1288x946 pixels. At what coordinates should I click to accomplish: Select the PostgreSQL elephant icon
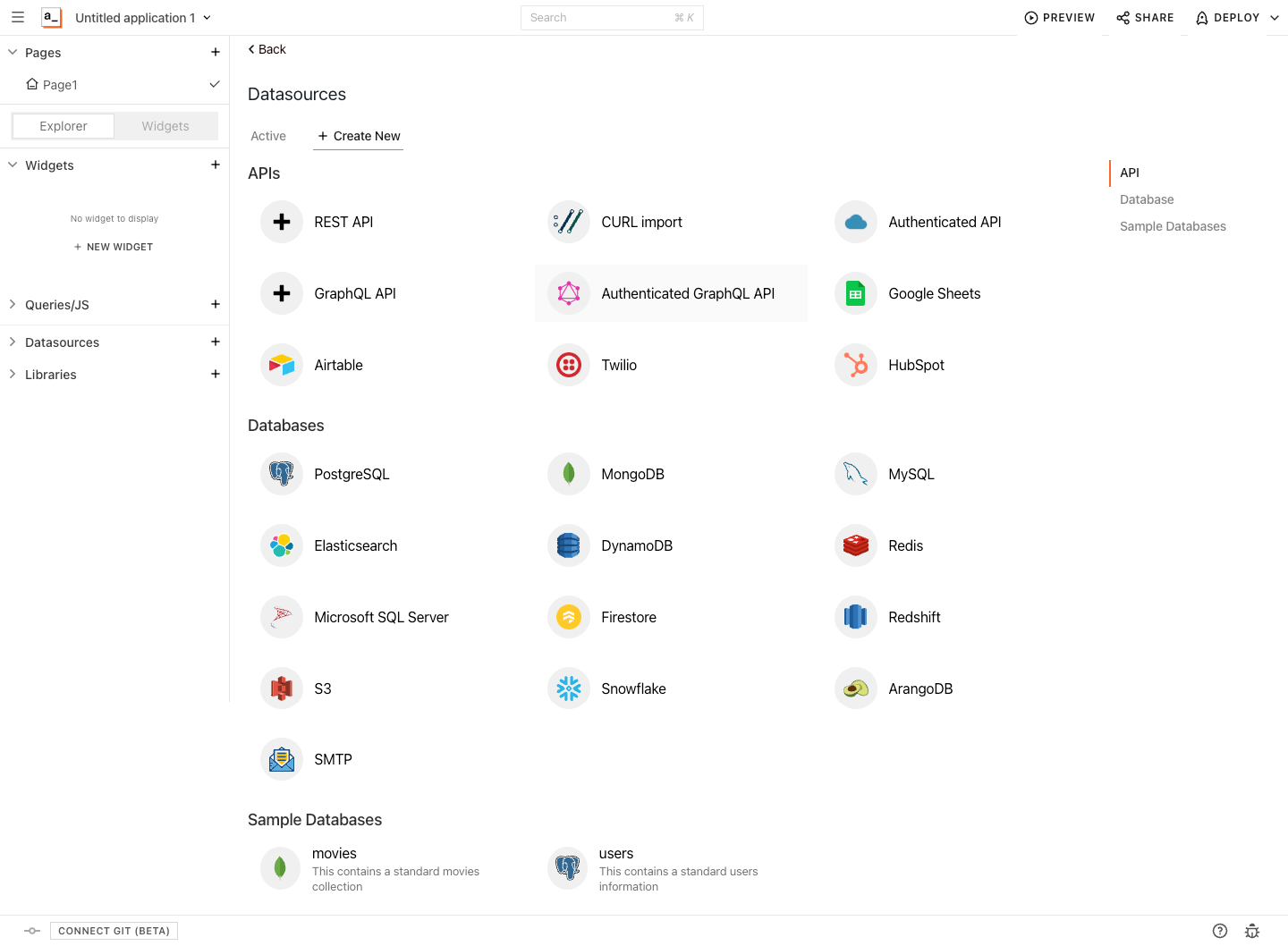[282, 474]
